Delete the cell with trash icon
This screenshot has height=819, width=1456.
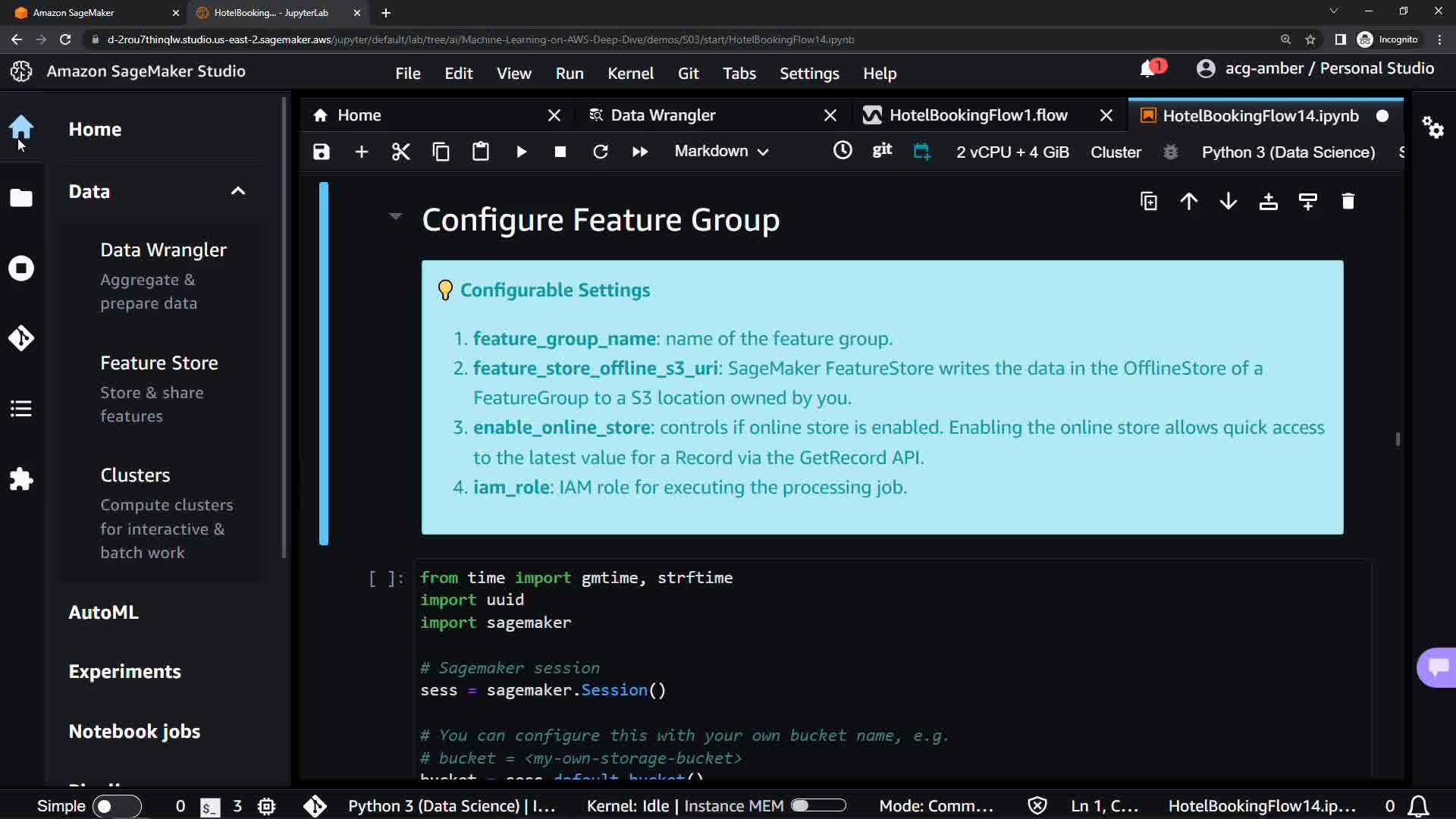point(1348,202)
